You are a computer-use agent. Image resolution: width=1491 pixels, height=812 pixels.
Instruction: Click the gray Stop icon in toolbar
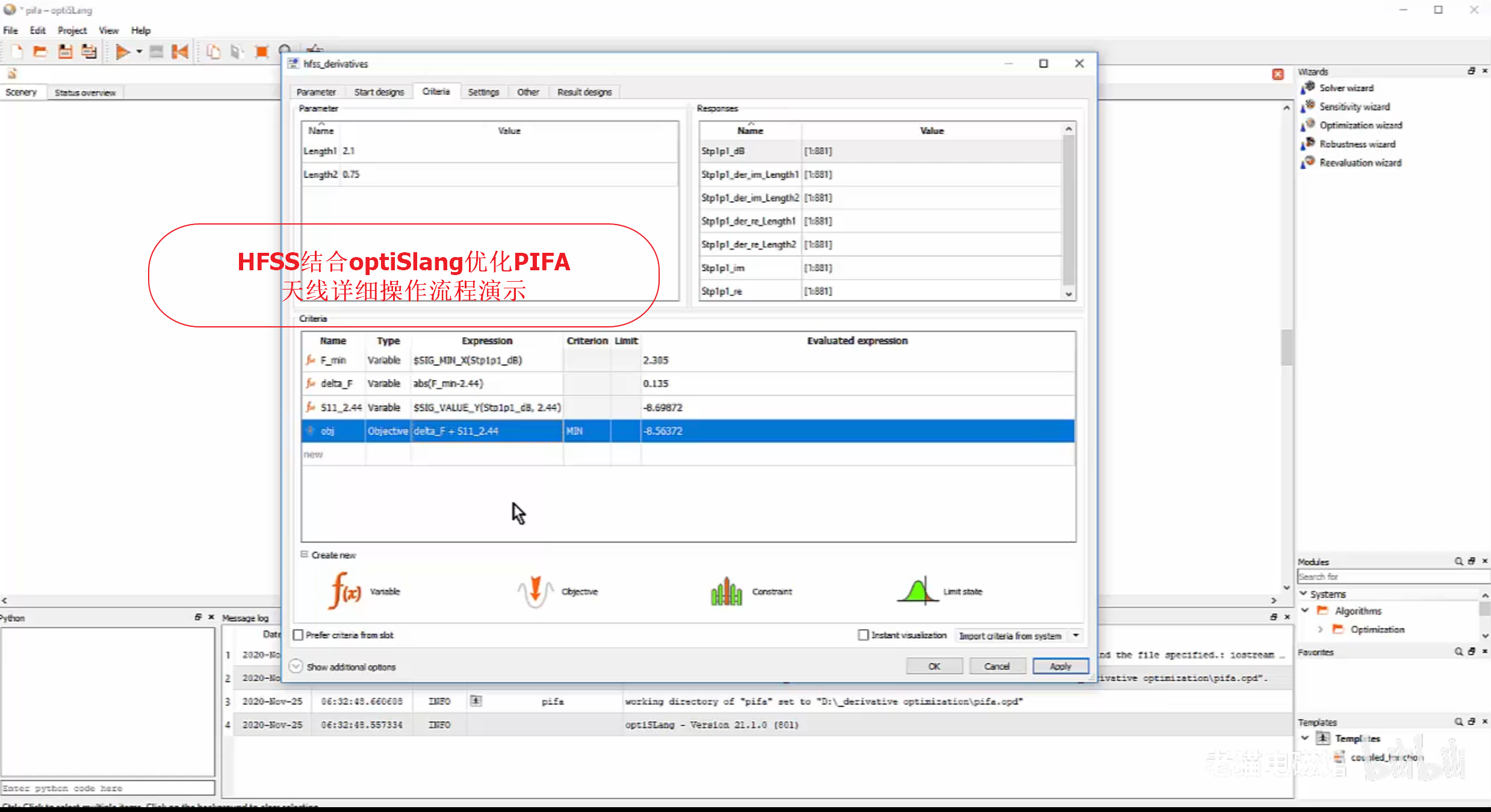(x=156, y=52)
